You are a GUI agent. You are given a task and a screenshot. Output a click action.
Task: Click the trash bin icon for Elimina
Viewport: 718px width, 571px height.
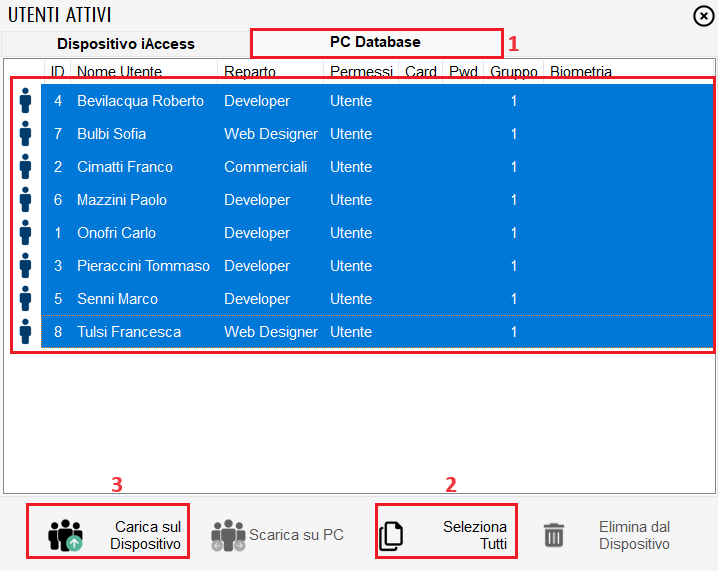click(x=554, y=535)
